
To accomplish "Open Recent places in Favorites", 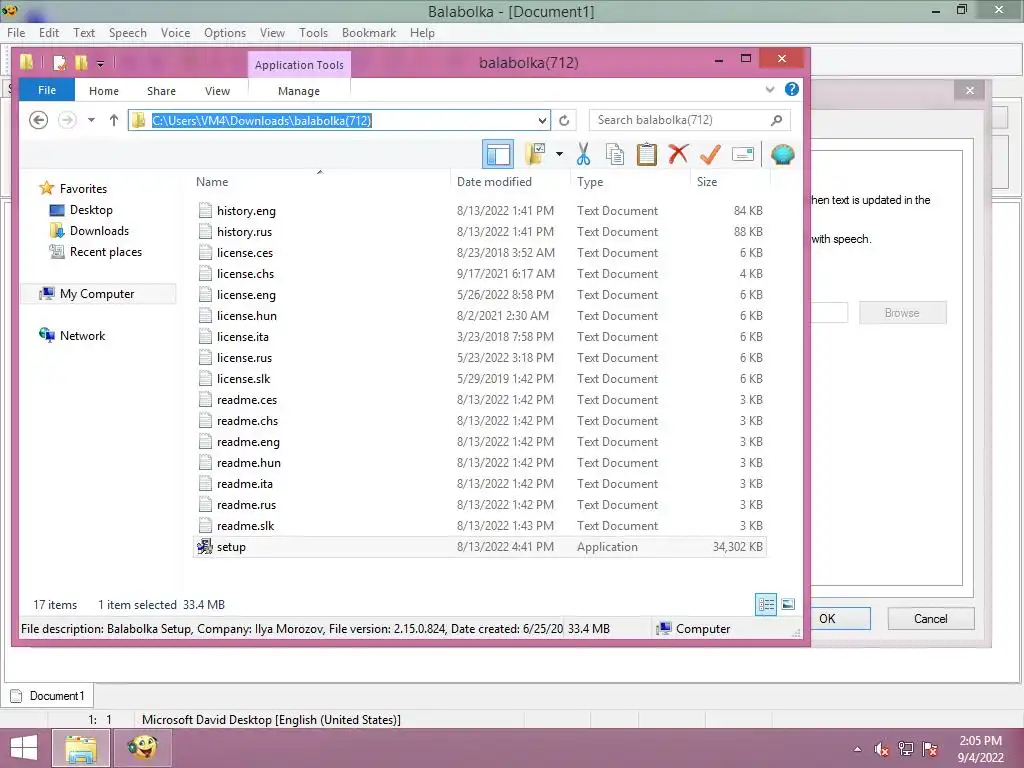I will [106, 251].
